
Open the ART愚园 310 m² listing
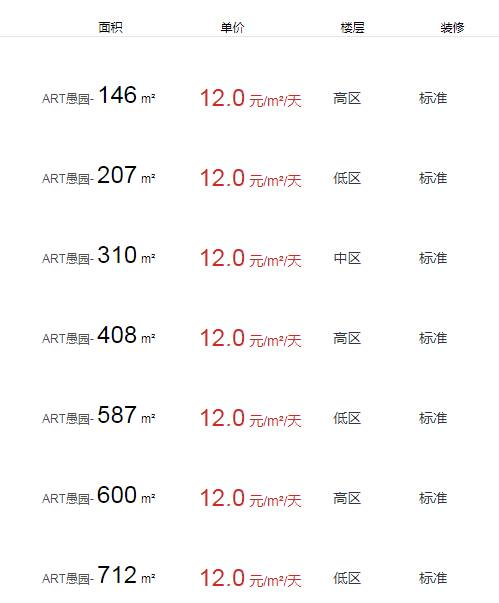click(98, 255)
